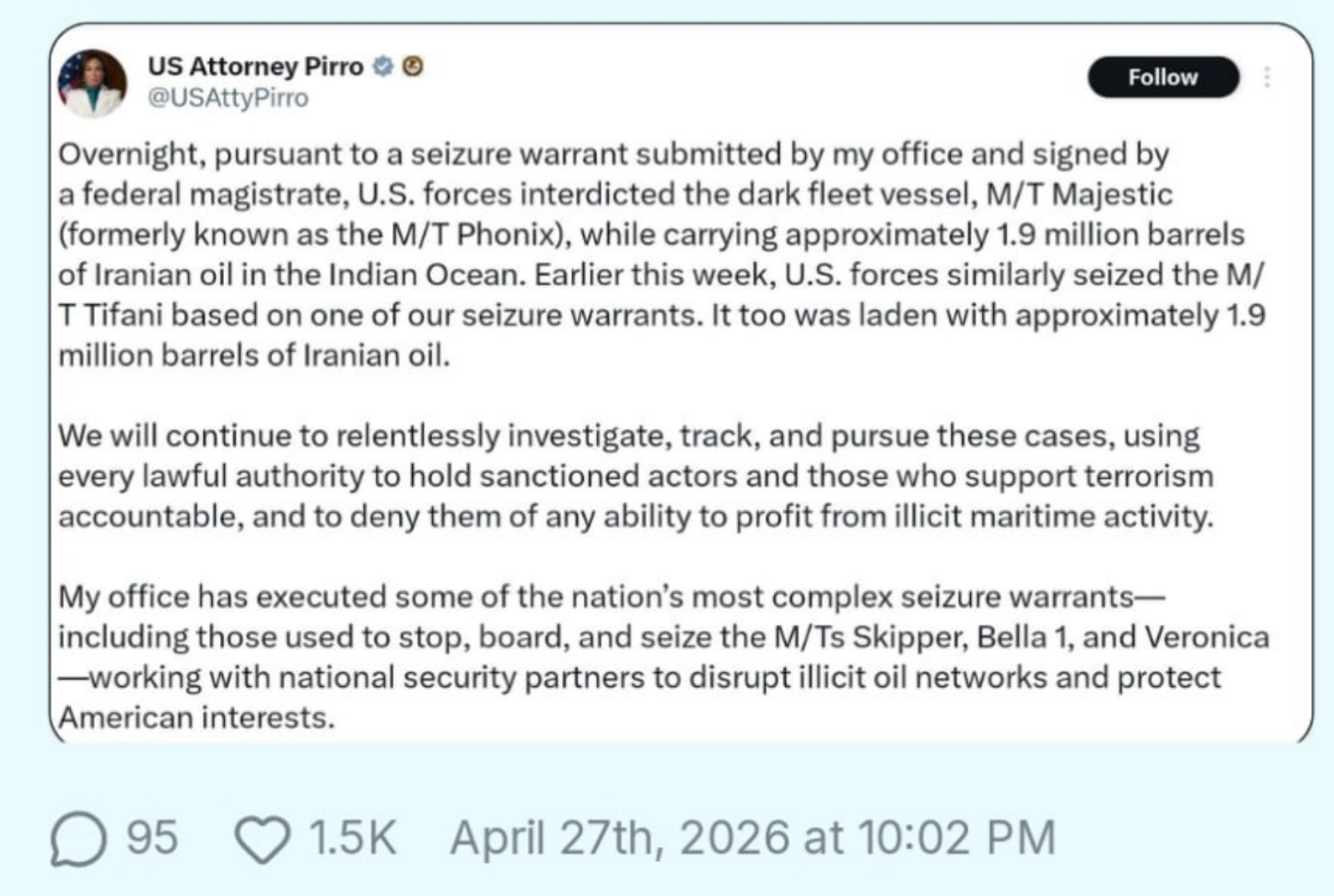Click the April 27th, 2026 timestamp
The image size is (1334, 896).
click(x=752, y=838)
